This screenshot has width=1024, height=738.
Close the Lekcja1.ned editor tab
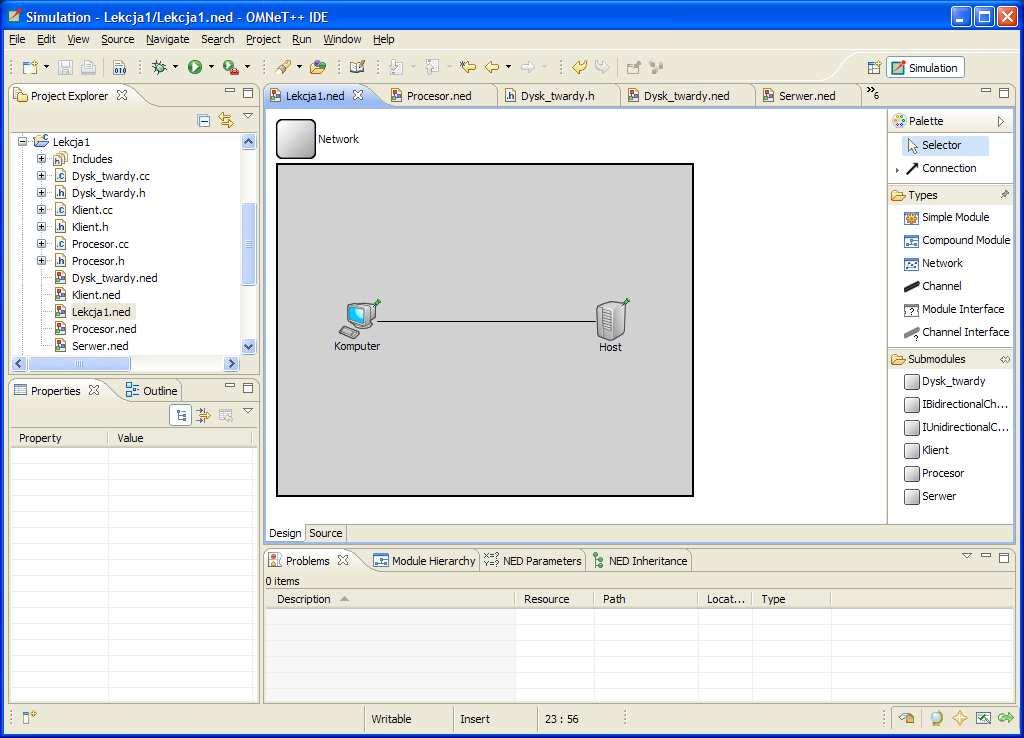coord(358,95)
